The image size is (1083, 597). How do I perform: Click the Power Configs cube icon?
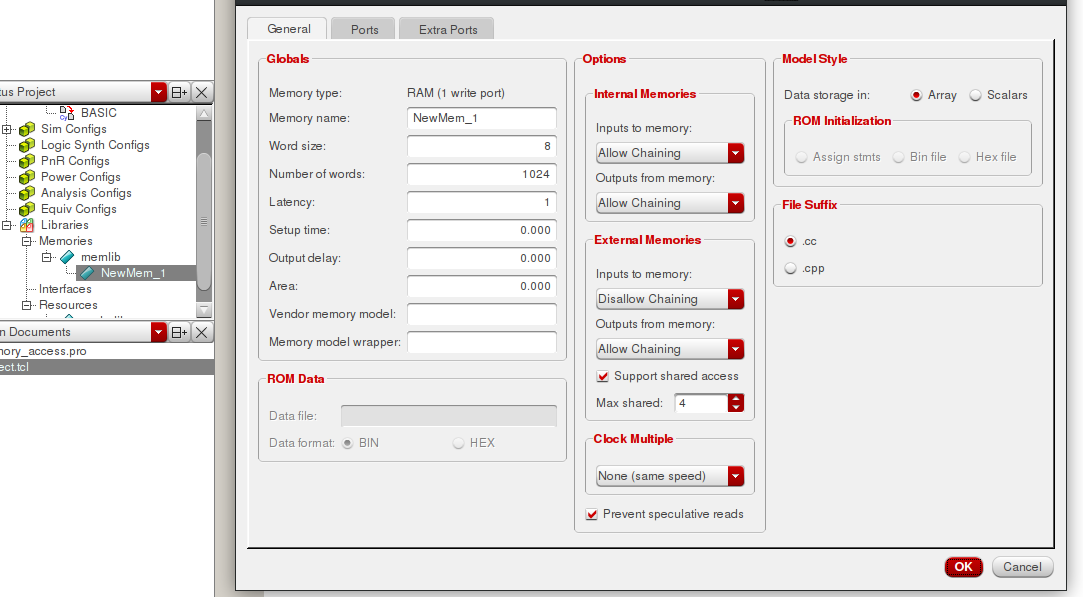[x=27, y=177]
